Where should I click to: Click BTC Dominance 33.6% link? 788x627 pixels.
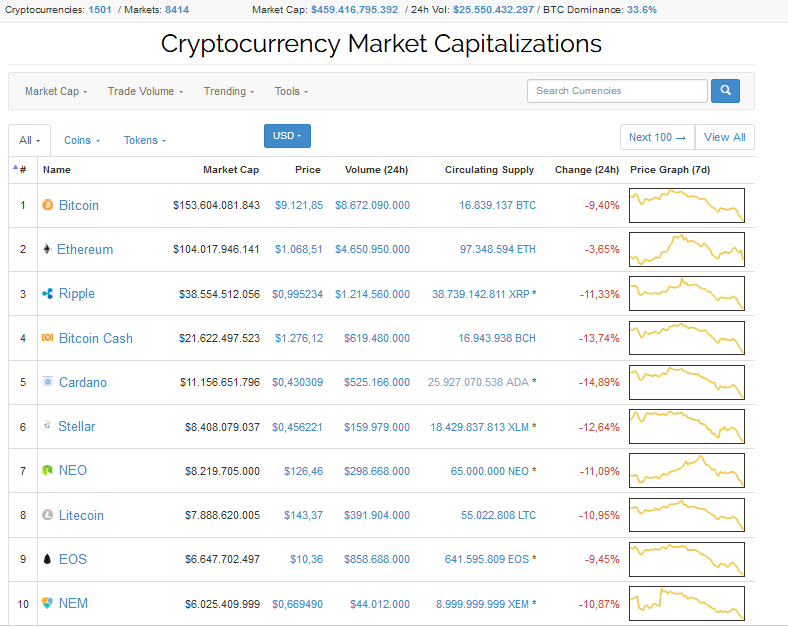click(x=642, y=10)
